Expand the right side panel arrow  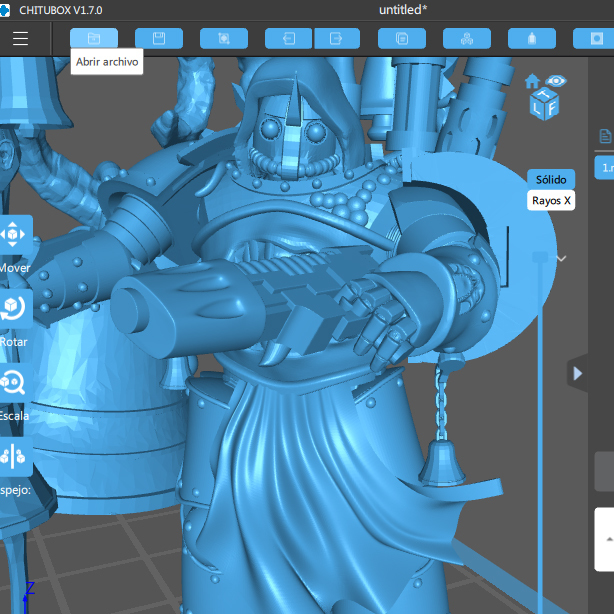tap(578, 373)
